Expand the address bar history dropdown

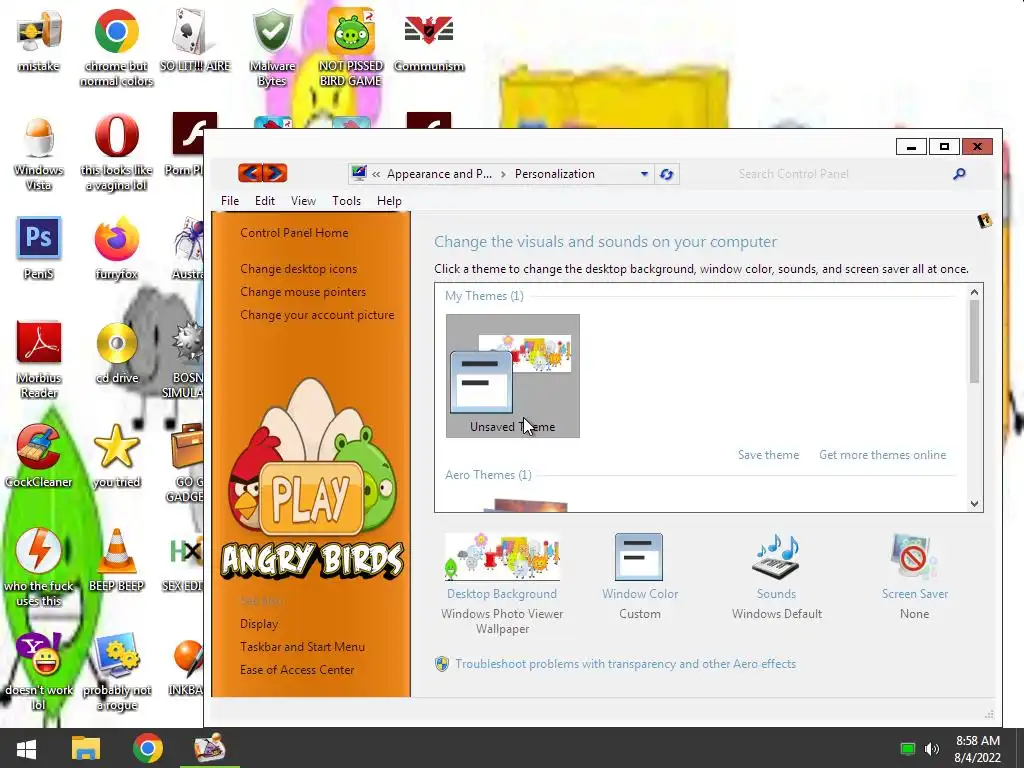click(x=644, y=174)
